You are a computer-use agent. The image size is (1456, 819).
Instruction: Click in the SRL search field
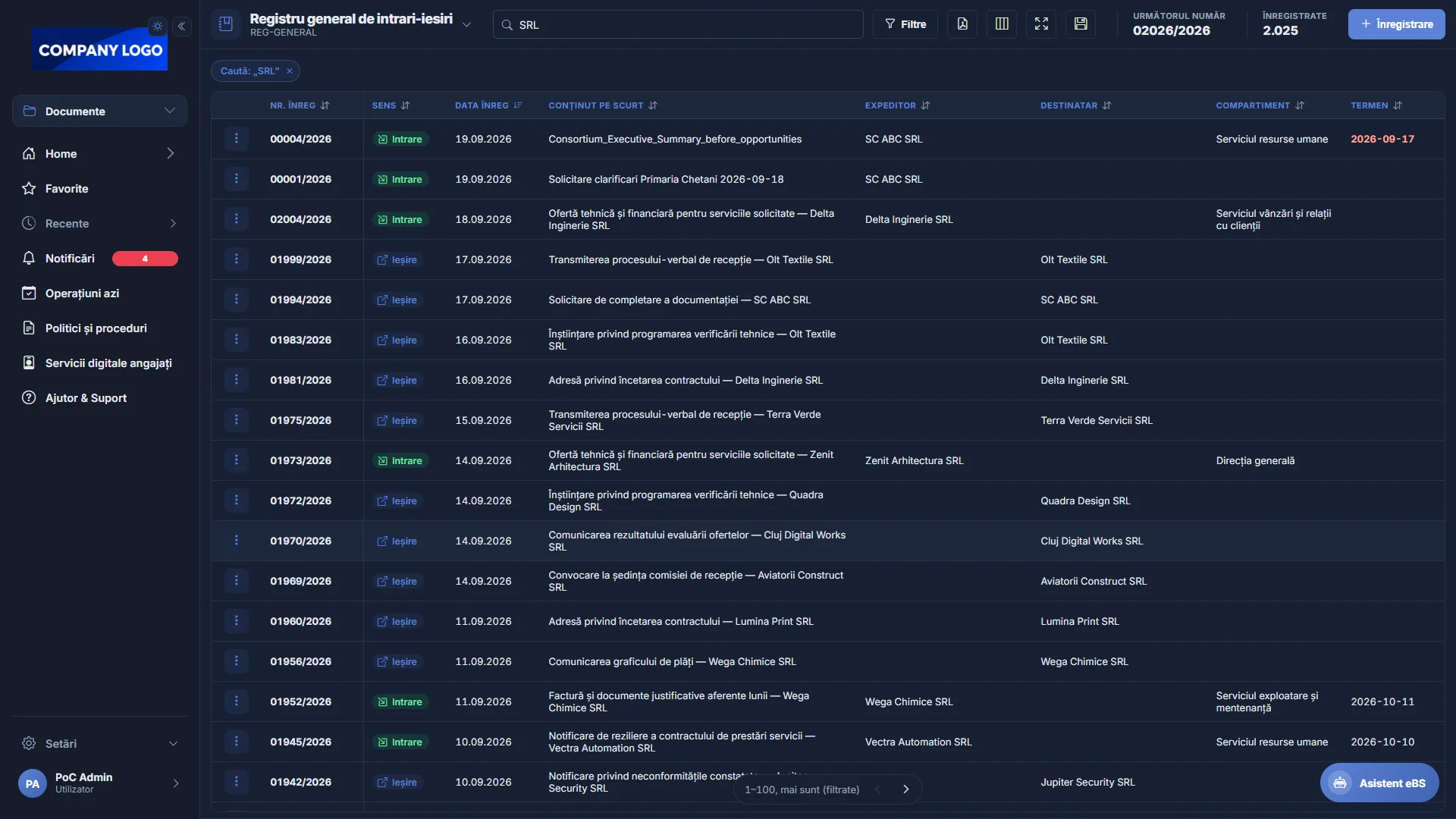678,24
